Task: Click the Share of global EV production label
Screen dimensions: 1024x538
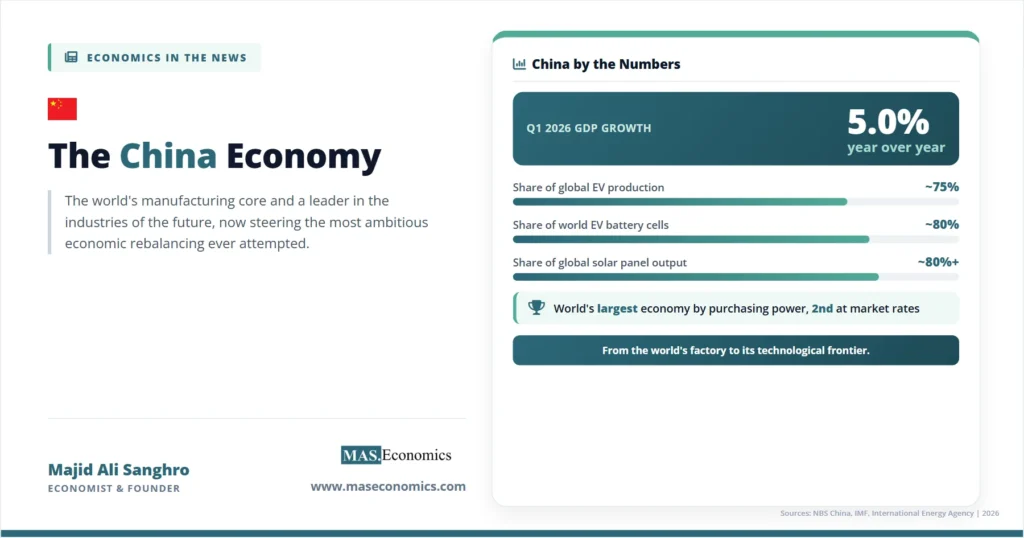Action: pos(588,187)
